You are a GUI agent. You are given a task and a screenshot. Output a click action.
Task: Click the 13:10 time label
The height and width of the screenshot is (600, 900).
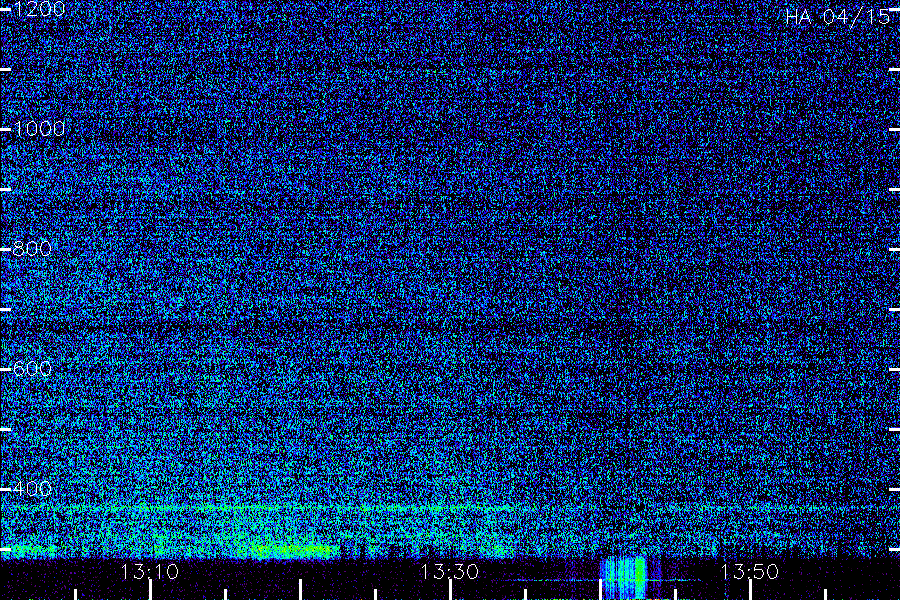click(150, 572)
